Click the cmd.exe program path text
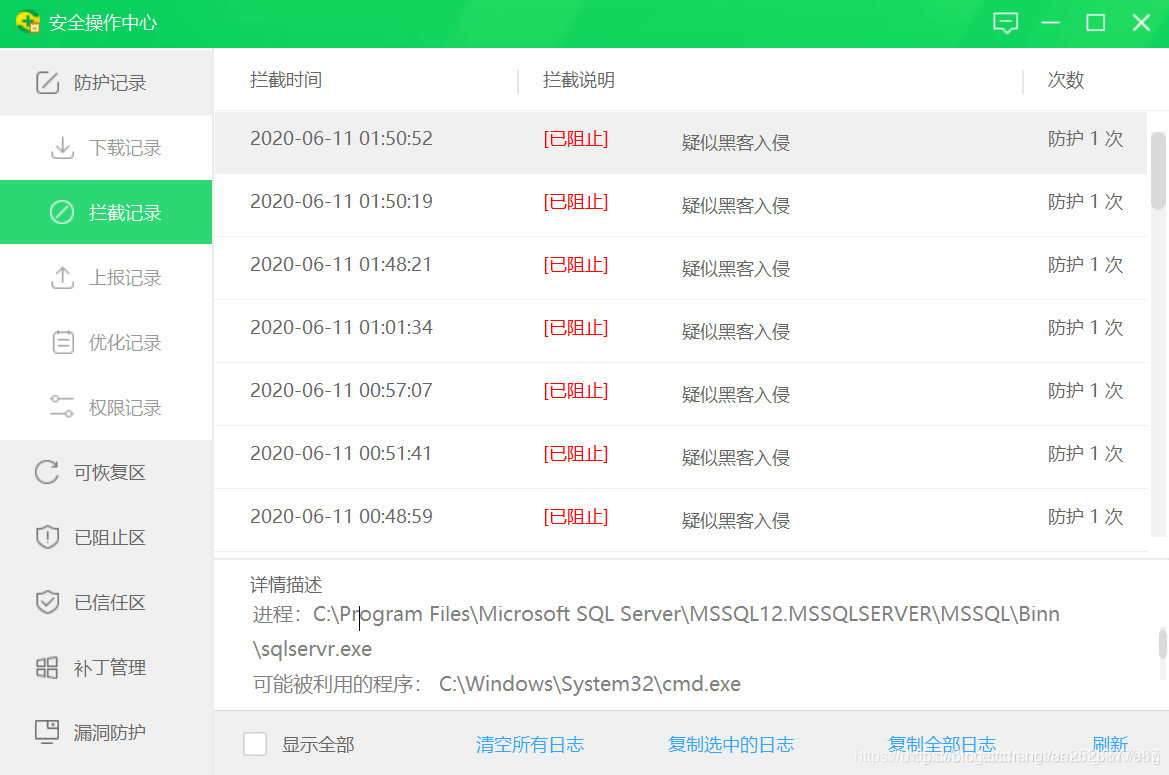1169x775 pixels. [x=590, y=683]
